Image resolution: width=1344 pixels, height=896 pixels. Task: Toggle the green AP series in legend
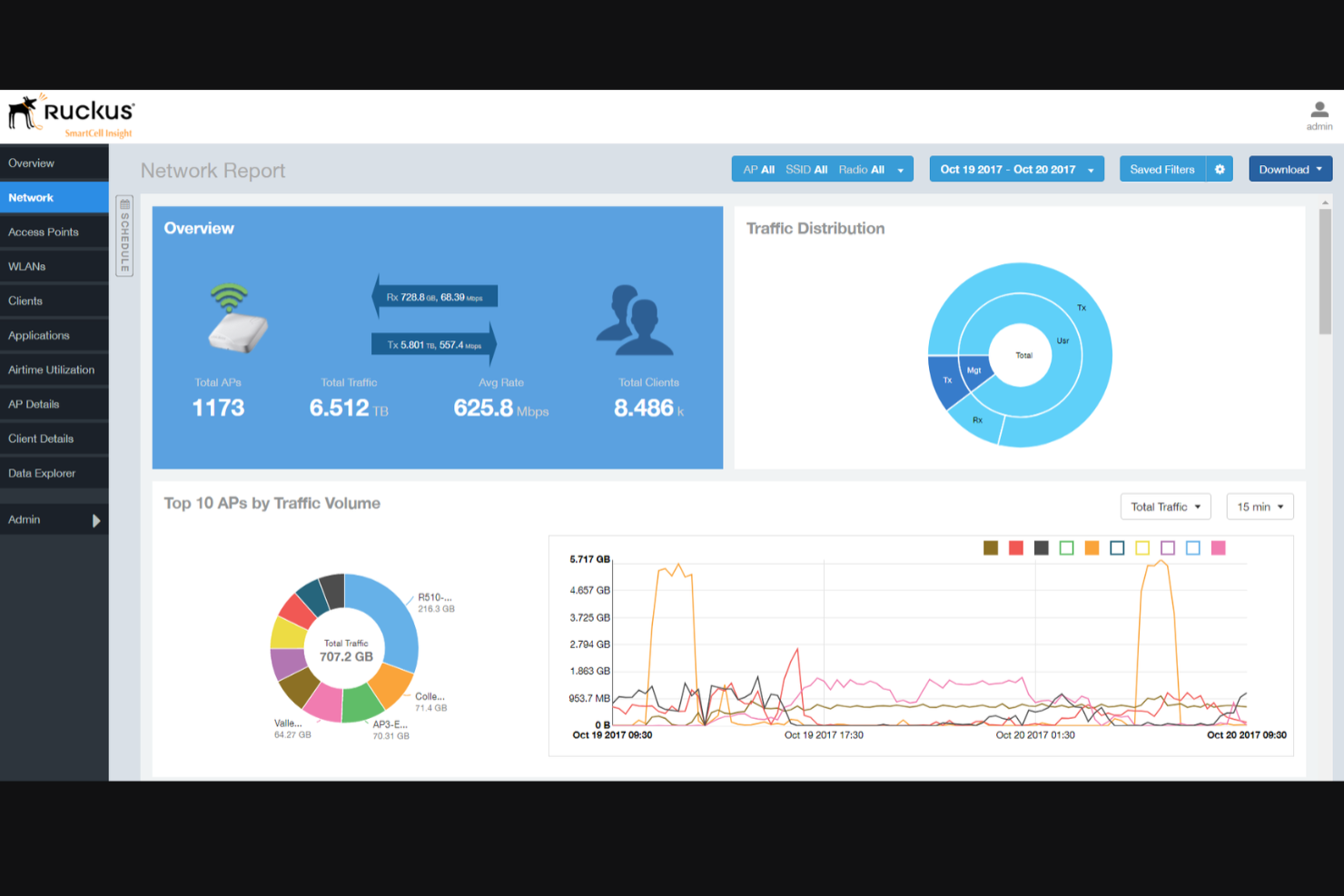1066,547
